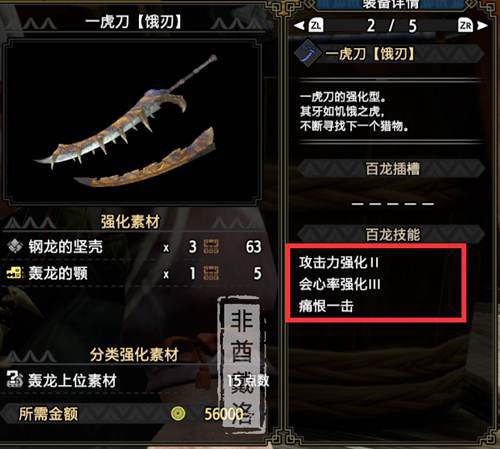Click the item box icon beside 5
This screenshot has width=500, height=449.
(211, 273)
